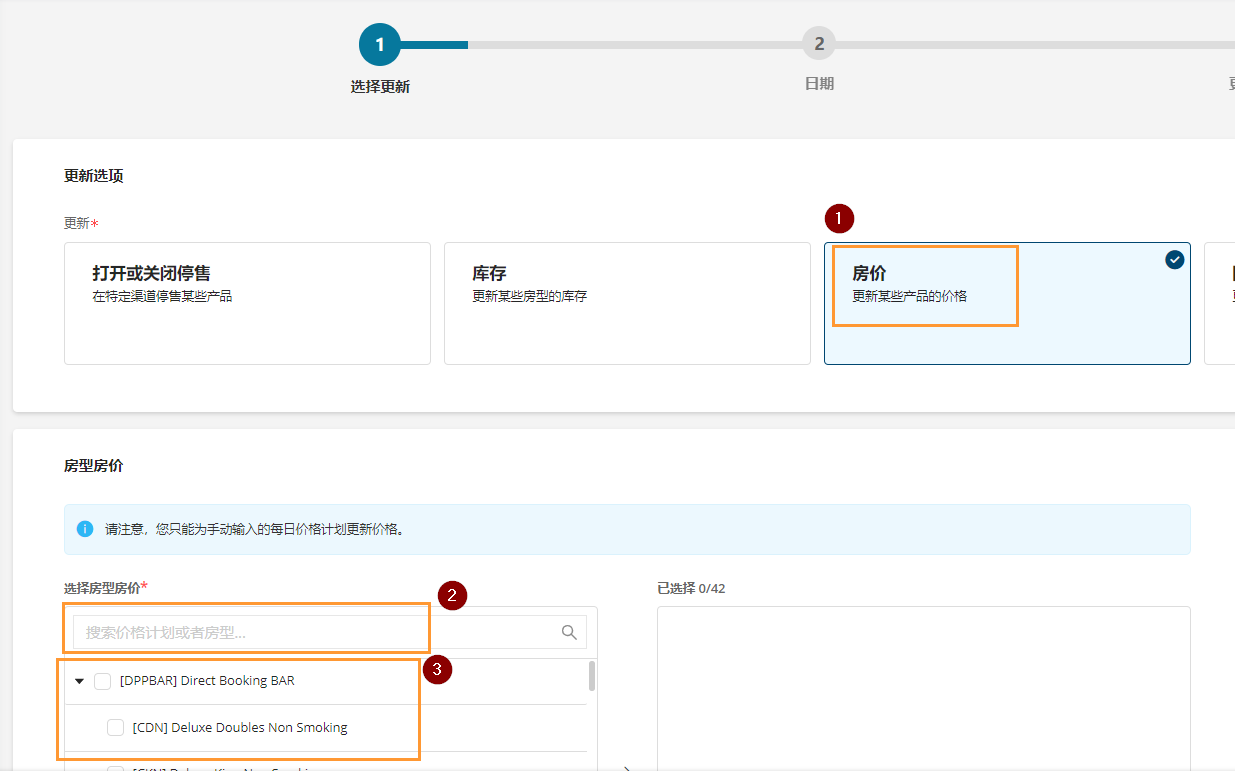Focus the 搜索价格计划或者房型 search field

coord(330,632)
